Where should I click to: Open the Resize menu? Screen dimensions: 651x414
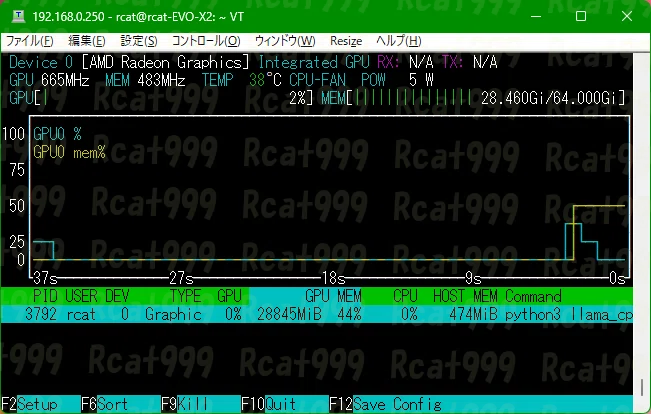346,41
